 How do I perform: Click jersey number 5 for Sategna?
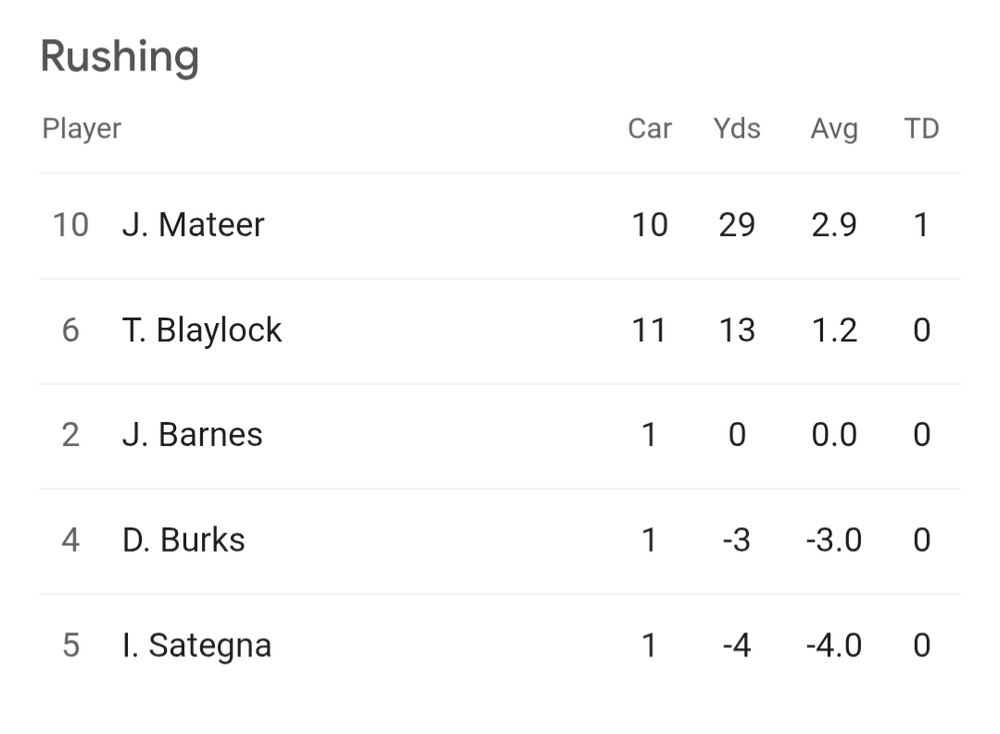[70, 645]
